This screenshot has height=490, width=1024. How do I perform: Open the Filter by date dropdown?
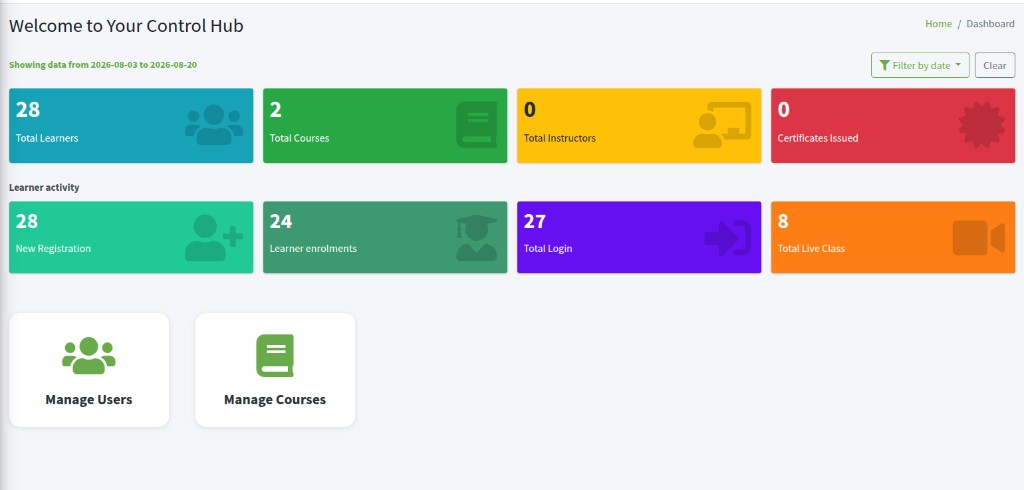(920, 65)
